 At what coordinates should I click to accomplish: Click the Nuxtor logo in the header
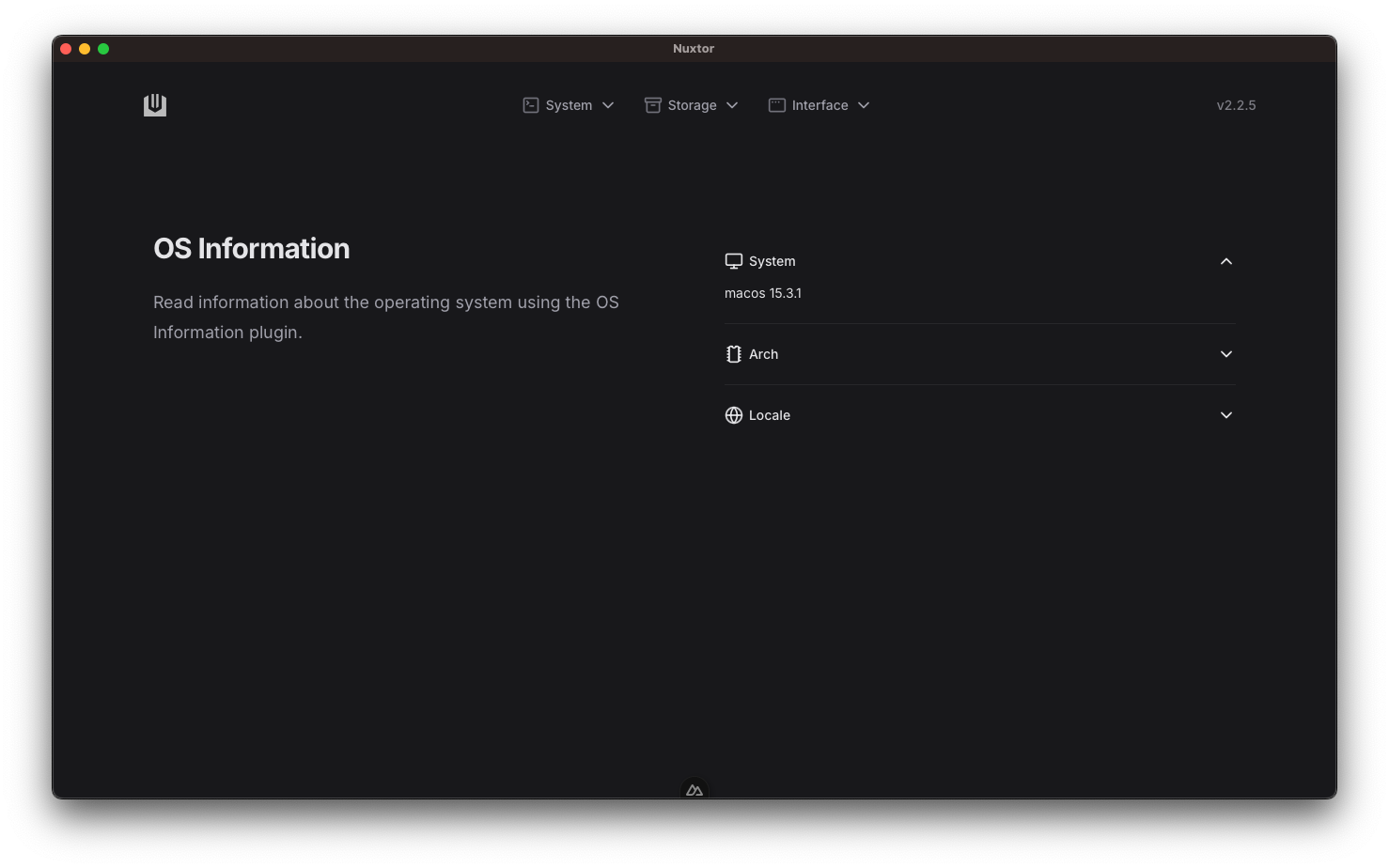point(155,105)
